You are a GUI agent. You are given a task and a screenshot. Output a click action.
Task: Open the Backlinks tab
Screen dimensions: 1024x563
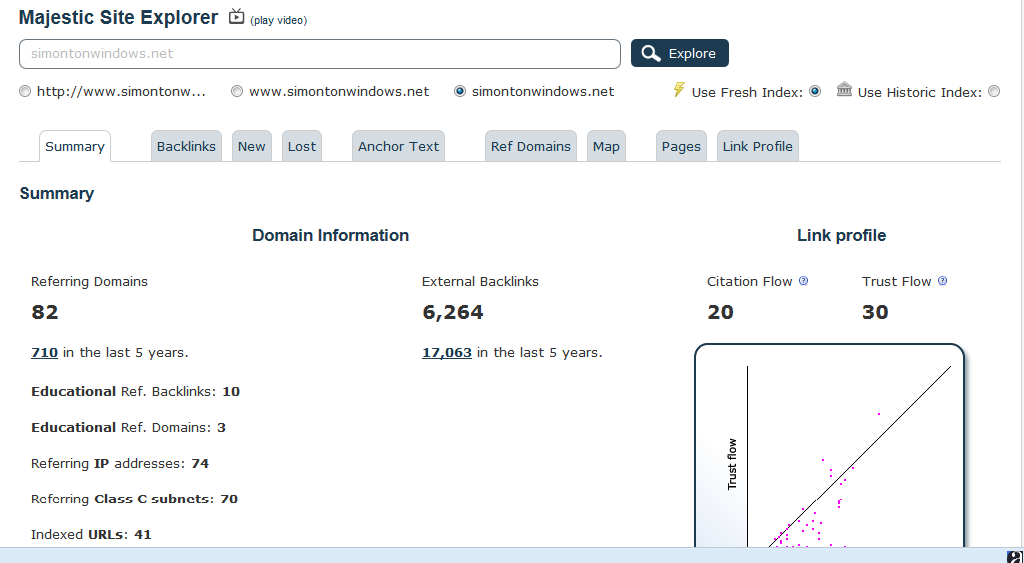pos(186,146)
